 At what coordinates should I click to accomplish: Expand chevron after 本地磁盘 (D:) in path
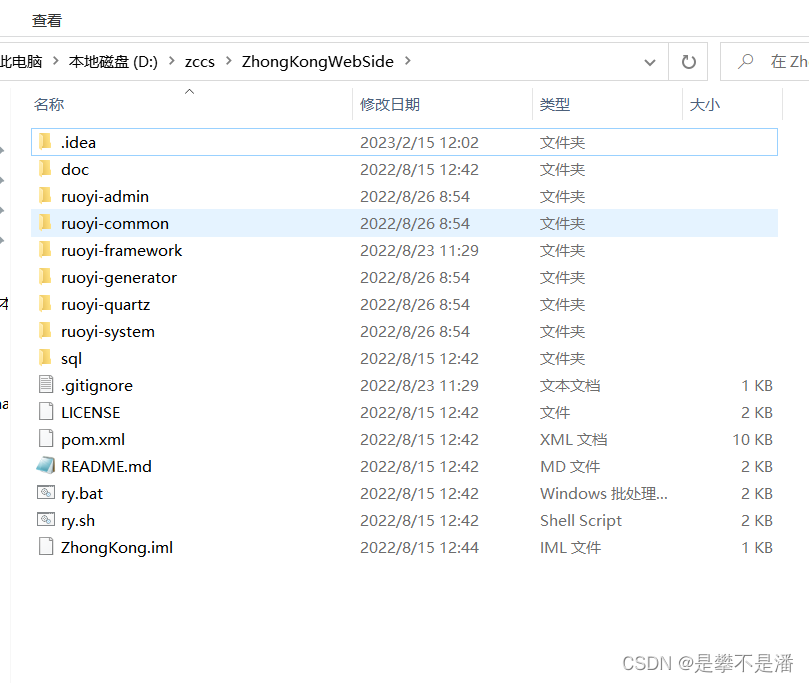(x=172, y=61)
